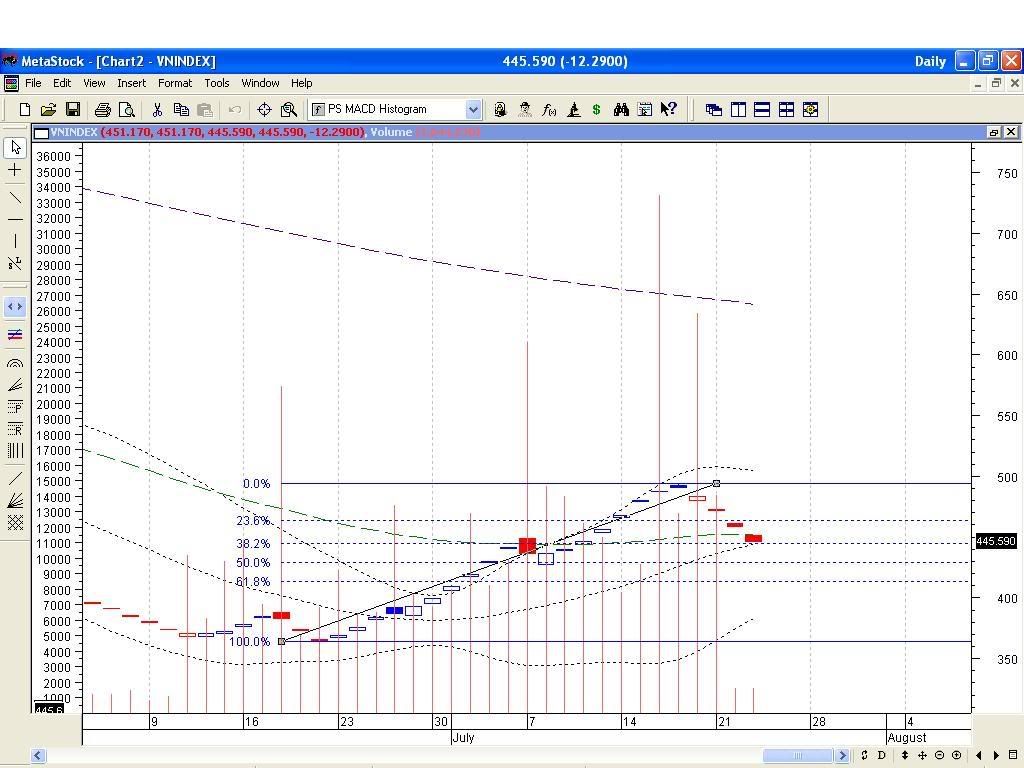Viewport: 1024px width, 768px height.
Task: Click the print icon in toolbar
Action: pos(102,109)
